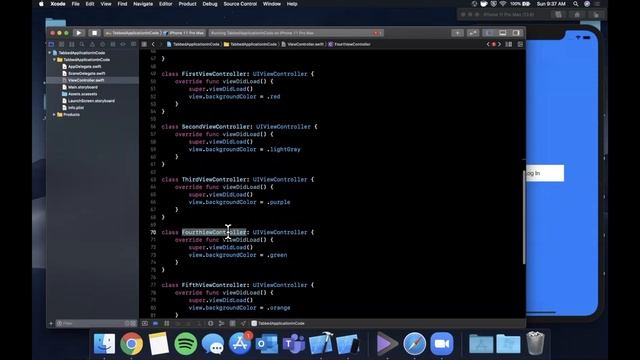The height and width of the screenshot is (360, 640).
Task: Select AppDelegate.swift in navigator
Action: coord(84,67)
